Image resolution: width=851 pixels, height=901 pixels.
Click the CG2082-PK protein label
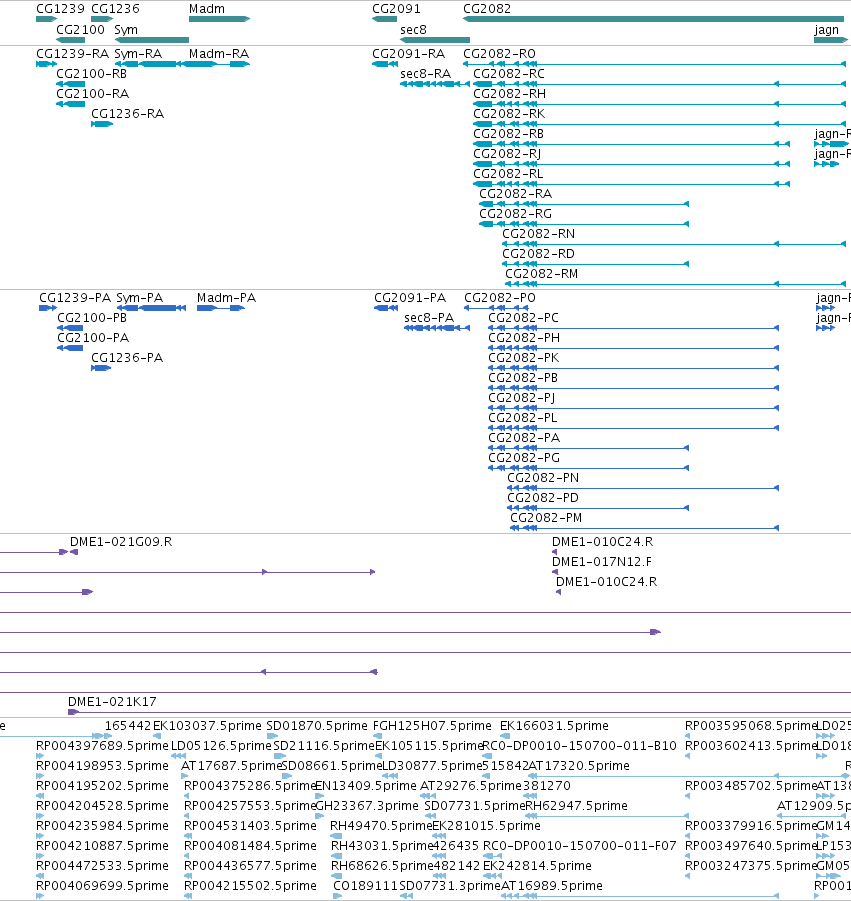point(523,357)
